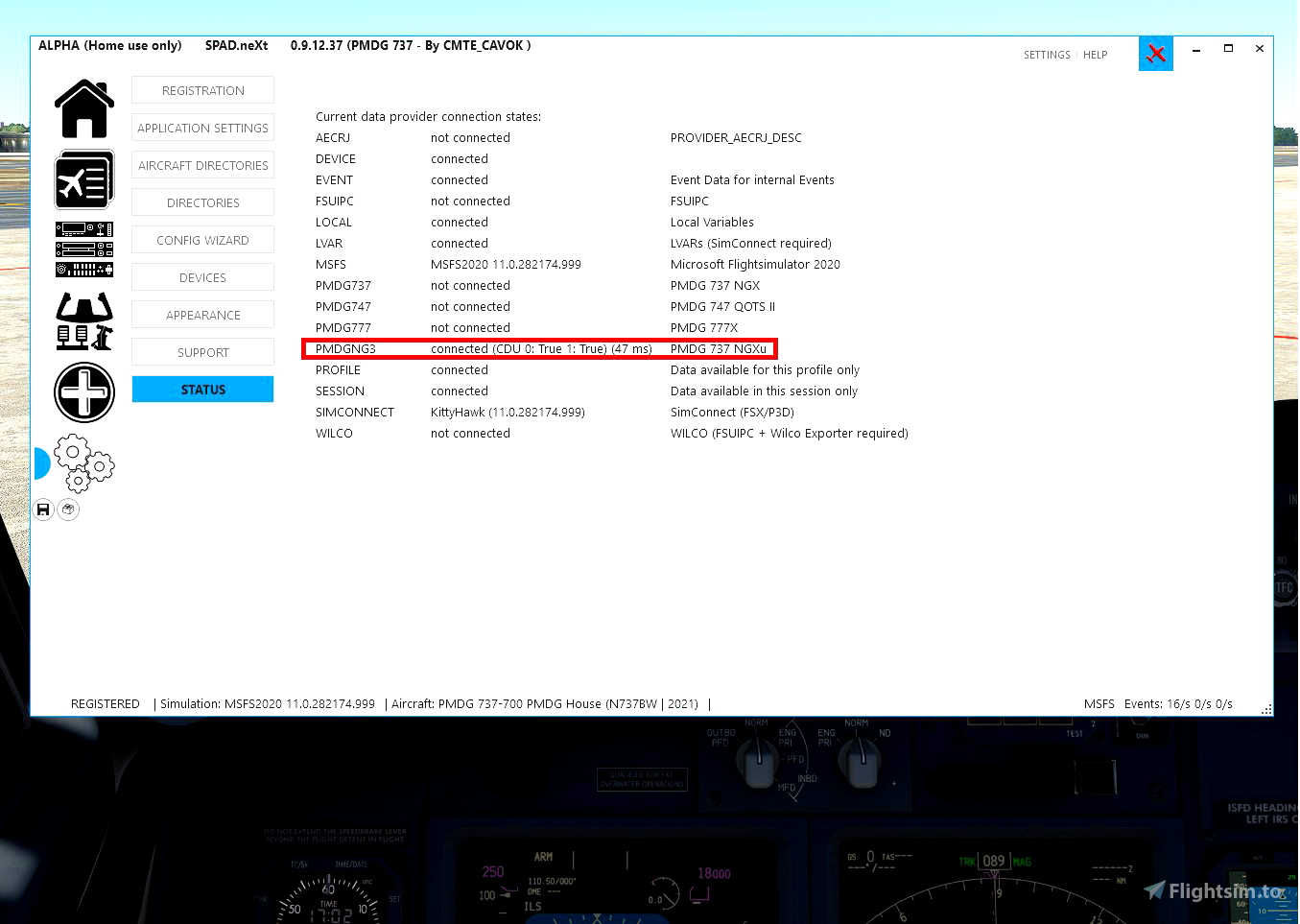Open the SUPPORT tab
This screenshot has height=924, width=1300.
pyautogui.click(x=202, y=352)
